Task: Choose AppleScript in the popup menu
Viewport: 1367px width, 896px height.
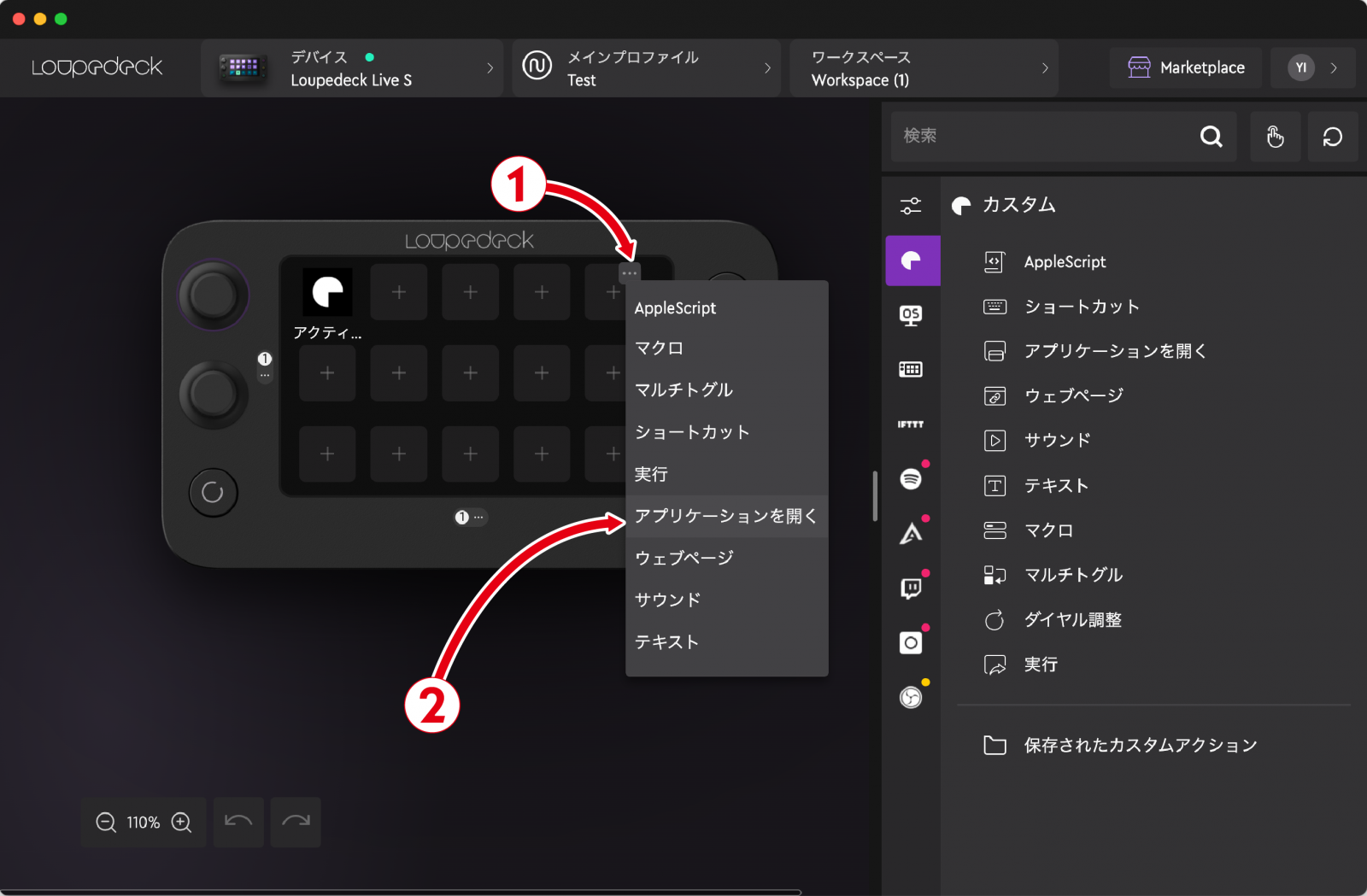Action: 727,307
